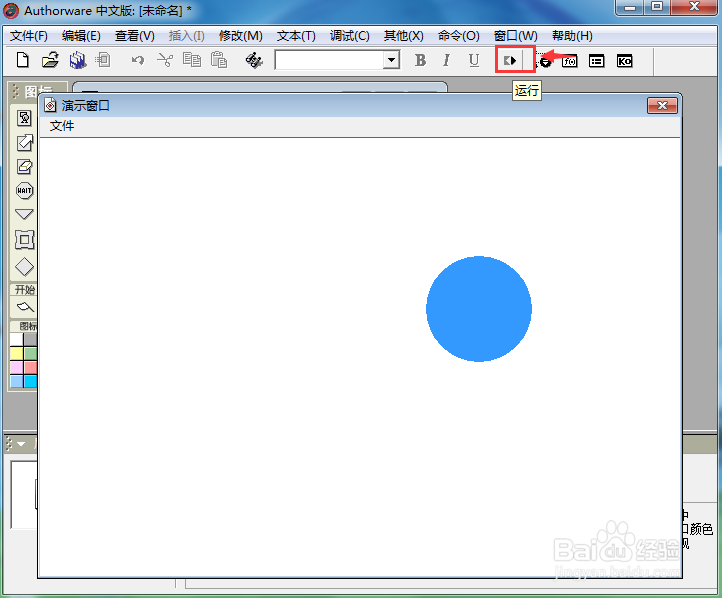Toggle Bold text formatting
Viewport: 722px width, 598px height.
tap(420, 60)
